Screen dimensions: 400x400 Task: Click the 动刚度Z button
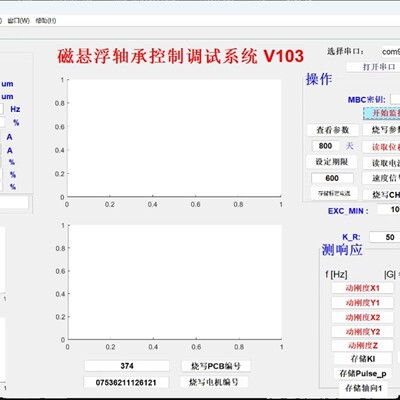362,346
